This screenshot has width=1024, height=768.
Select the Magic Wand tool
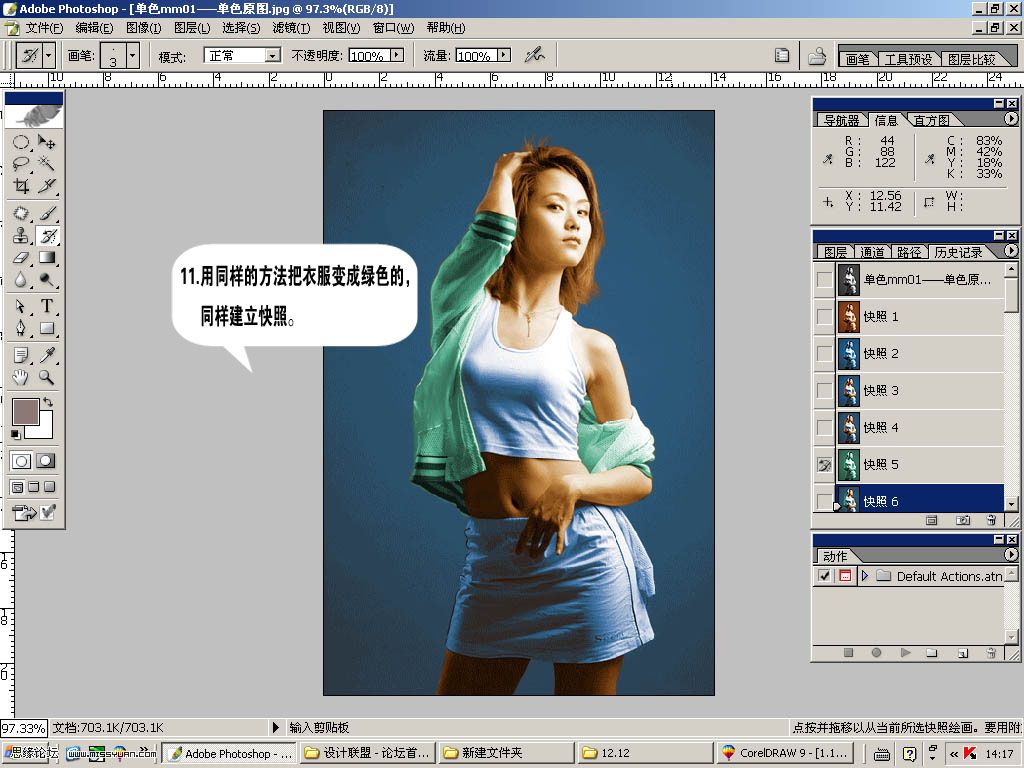46,163
